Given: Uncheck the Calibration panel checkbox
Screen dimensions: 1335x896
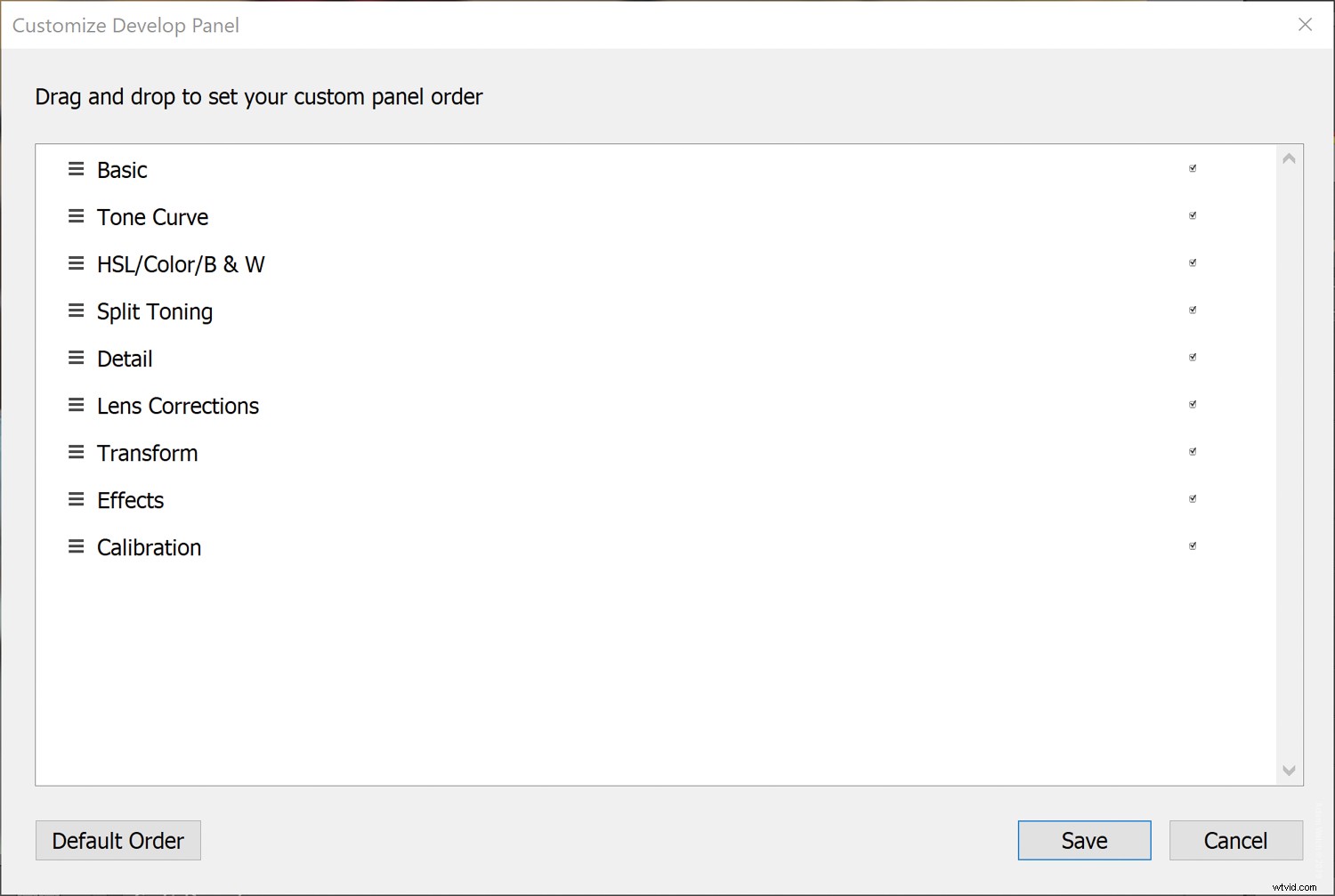Looking at the screenshot, I should coord(1193,545).
